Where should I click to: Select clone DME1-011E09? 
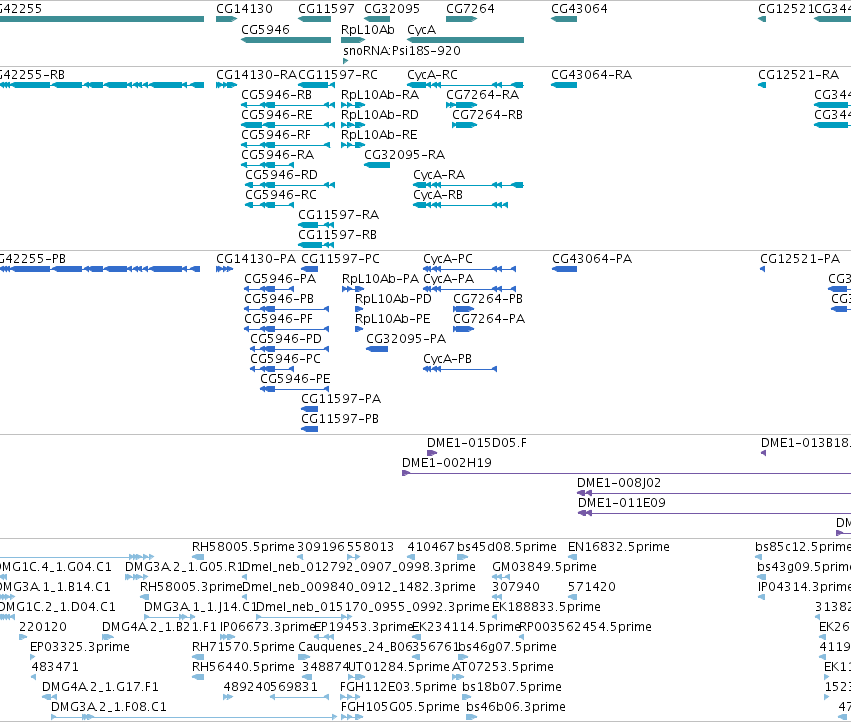coord(621,504)
